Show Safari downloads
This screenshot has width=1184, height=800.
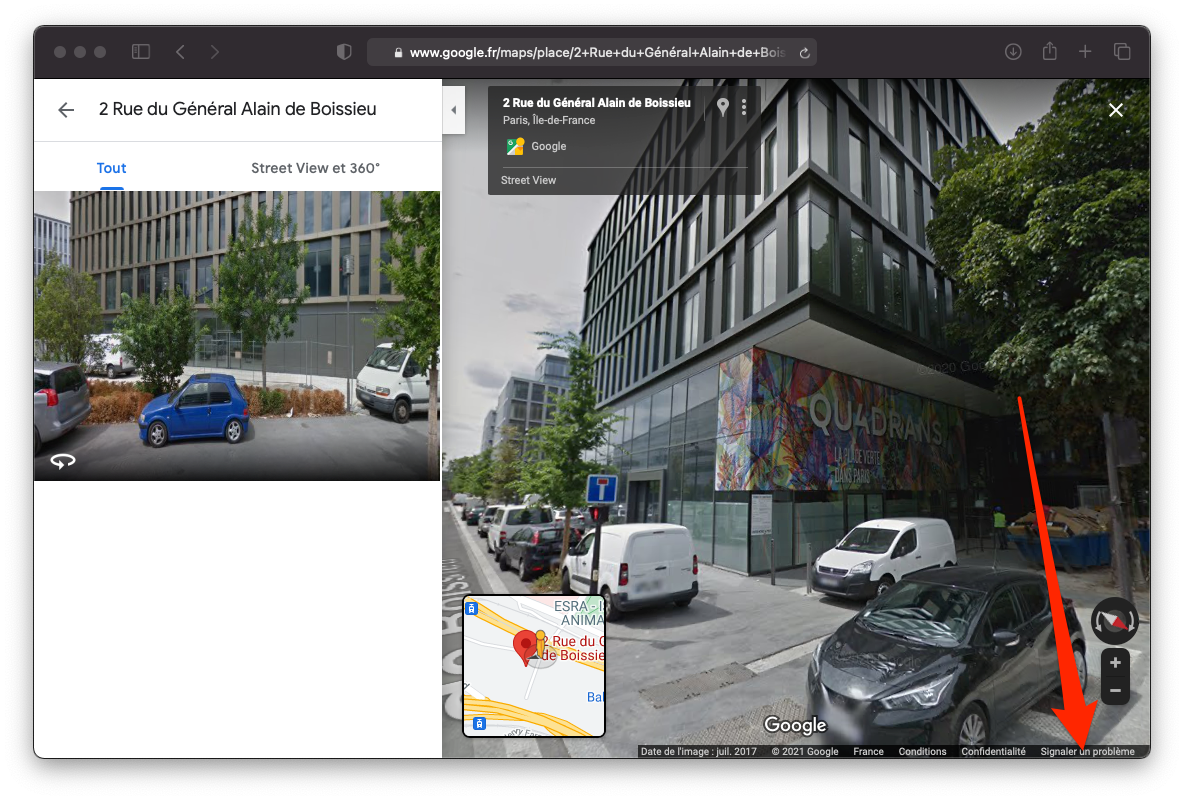[1013, 51]
